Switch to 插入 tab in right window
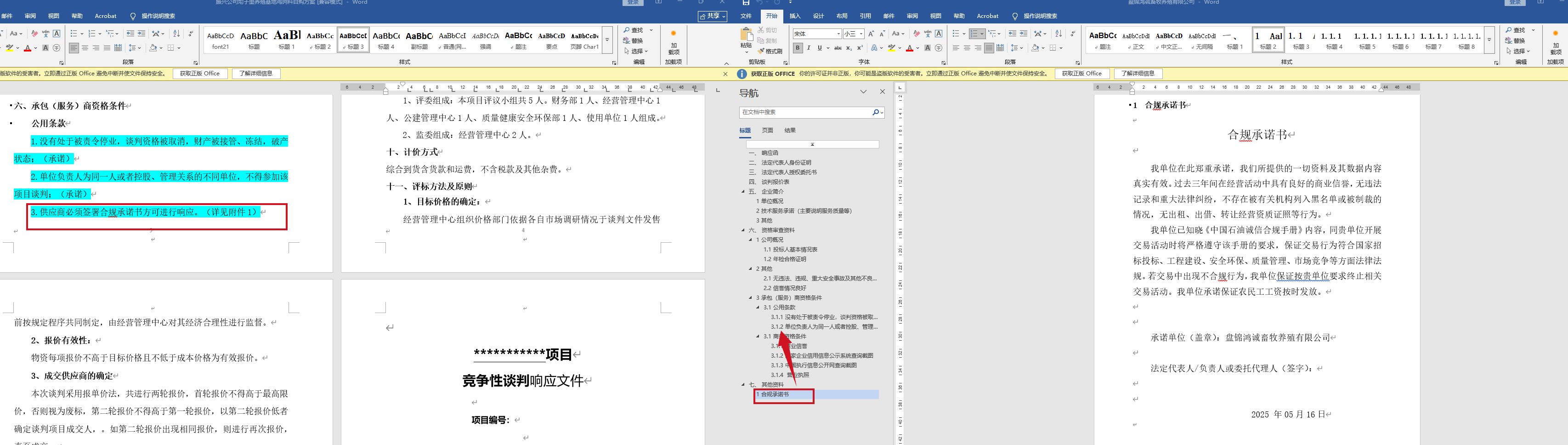Screen dimensions: 1568x445 coord(795,16)
